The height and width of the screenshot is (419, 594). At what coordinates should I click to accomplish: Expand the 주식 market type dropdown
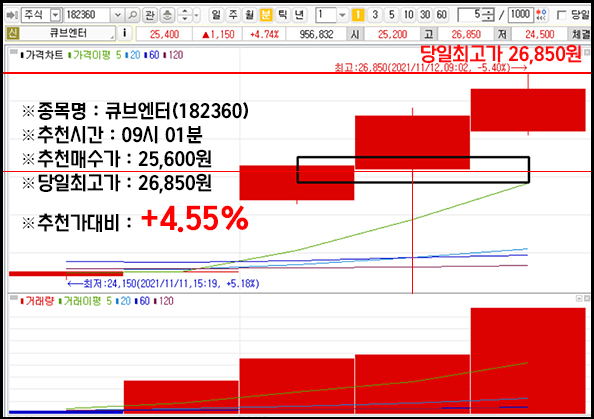(55, 15)
